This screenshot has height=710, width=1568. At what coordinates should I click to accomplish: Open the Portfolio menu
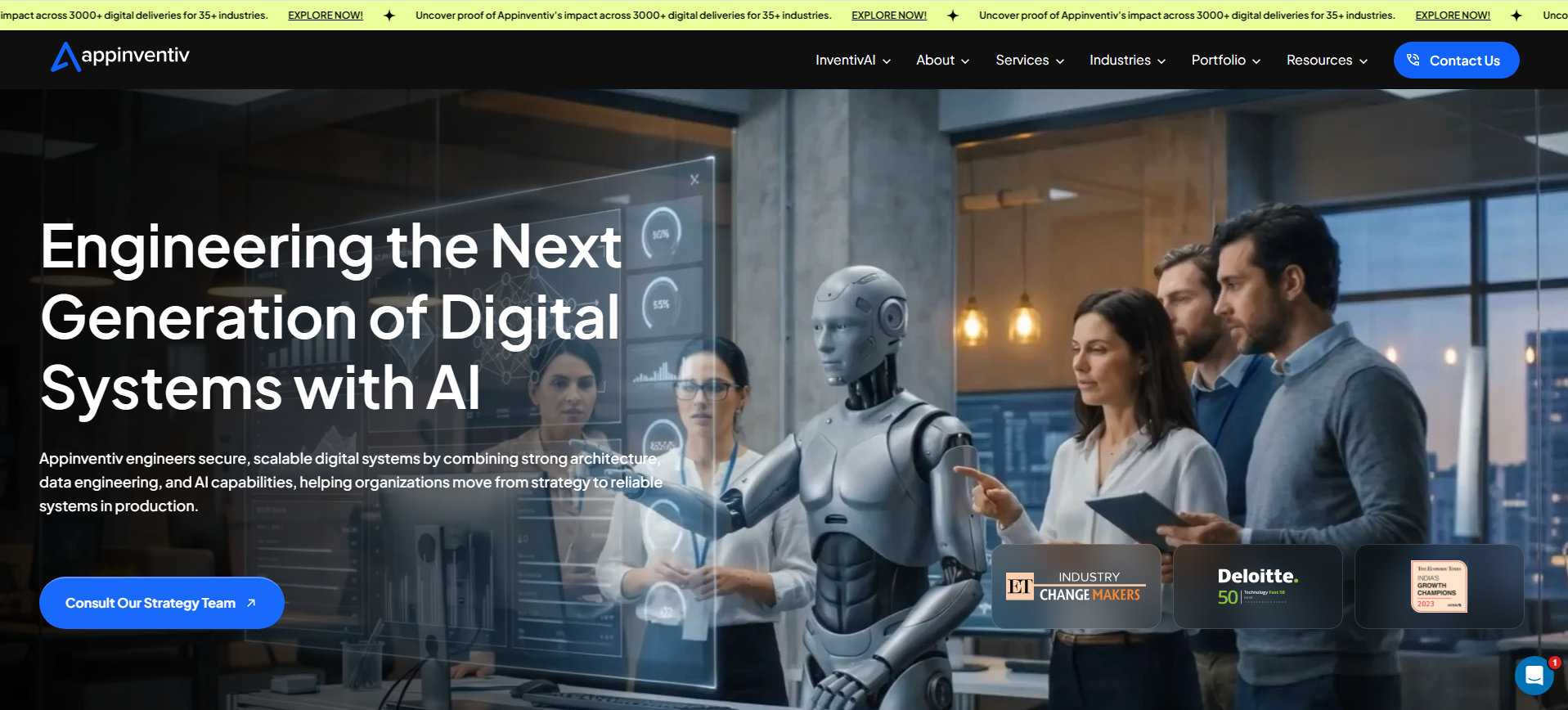pos(1226,61)
